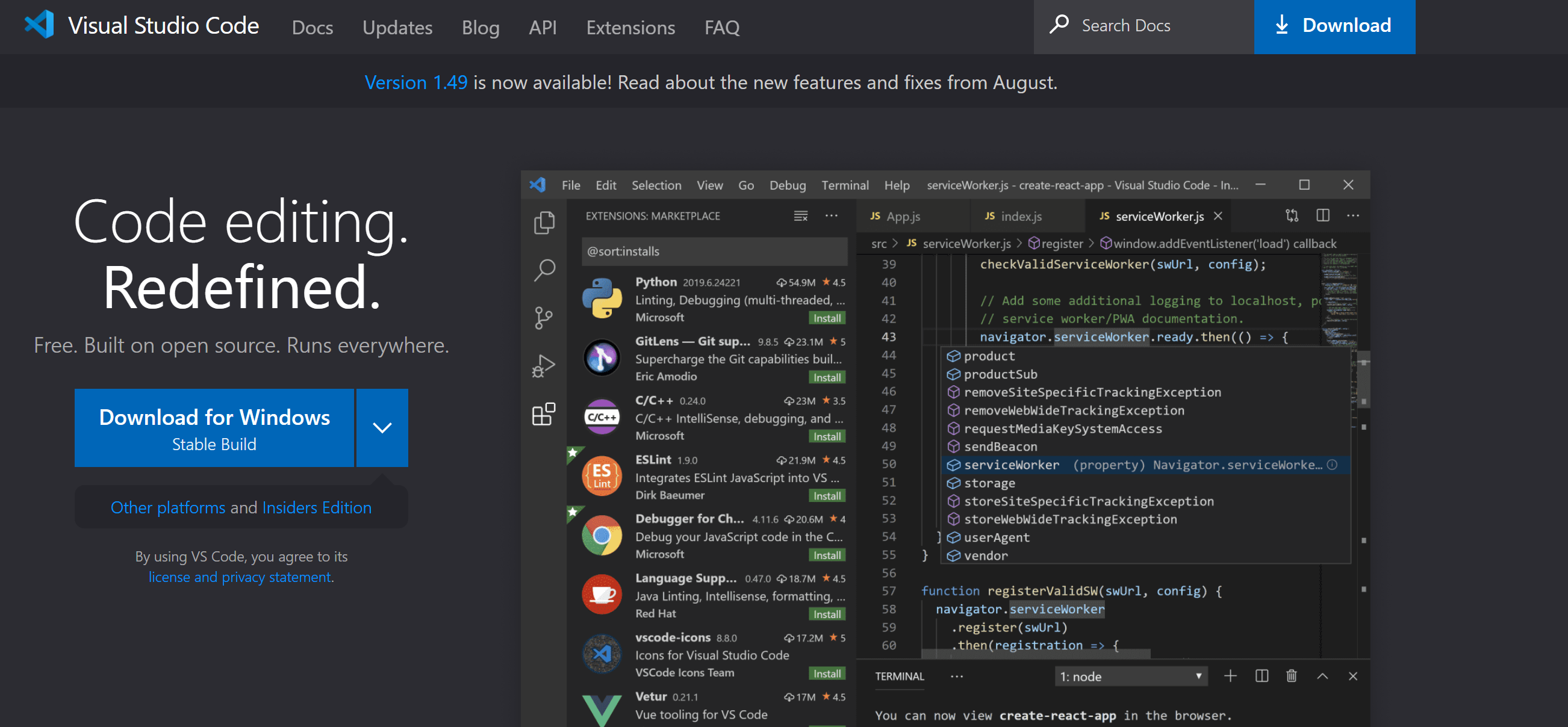Open the Run and Debug view
Image resolution: width=1568 pixels, height=727 pixels.
(544, 365)
